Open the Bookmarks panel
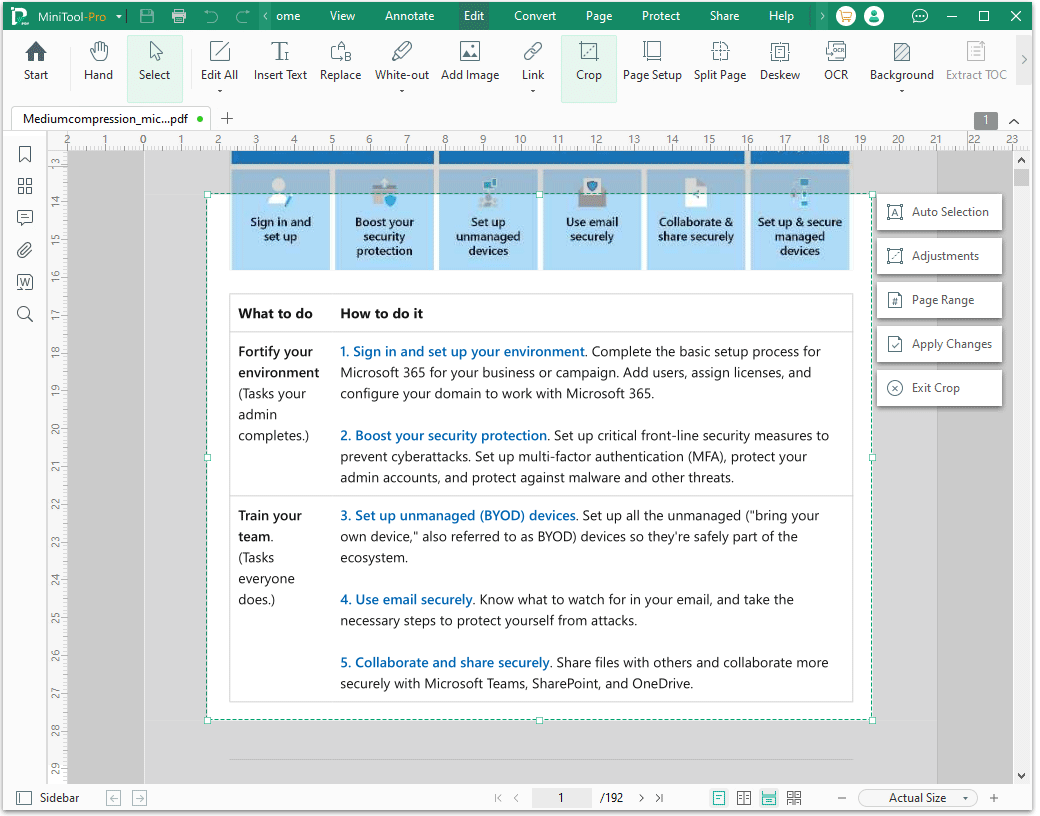1040x816 pixels. point(24,154)
